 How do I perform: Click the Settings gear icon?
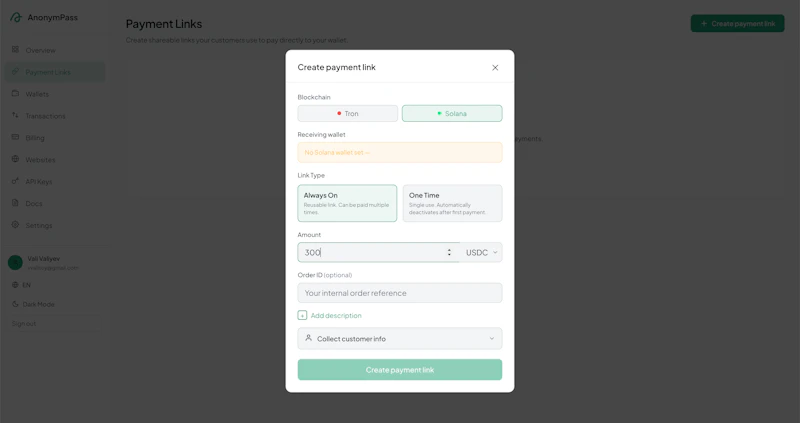15,225
